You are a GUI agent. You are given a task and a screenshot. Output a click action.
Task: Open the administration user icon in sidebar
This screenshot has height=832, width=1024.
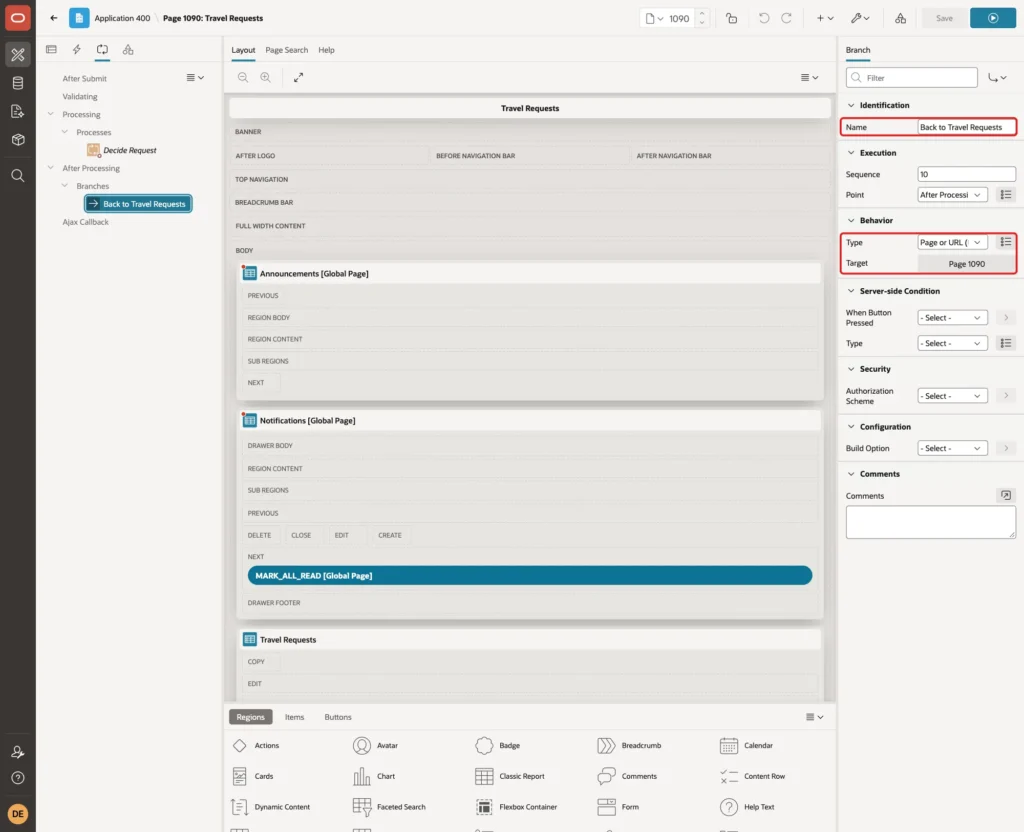click(x=18, y=752)
